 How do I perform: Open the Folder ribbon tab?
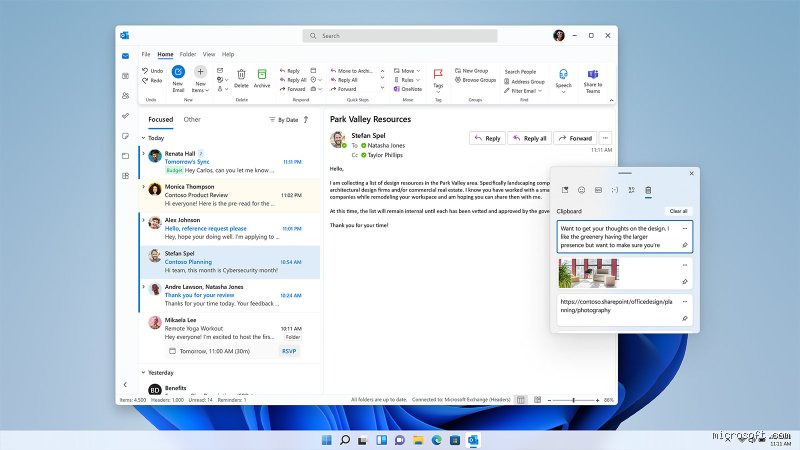[188, 54]
